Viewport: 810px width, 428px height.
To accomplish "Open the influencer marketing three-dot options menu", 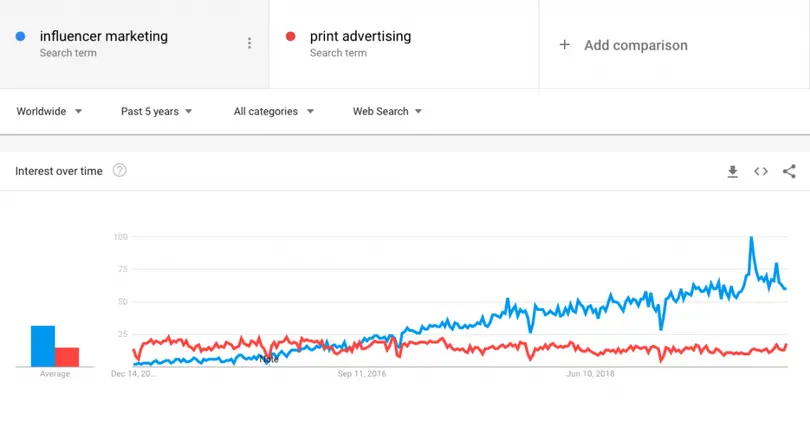I will coord(249,43).
